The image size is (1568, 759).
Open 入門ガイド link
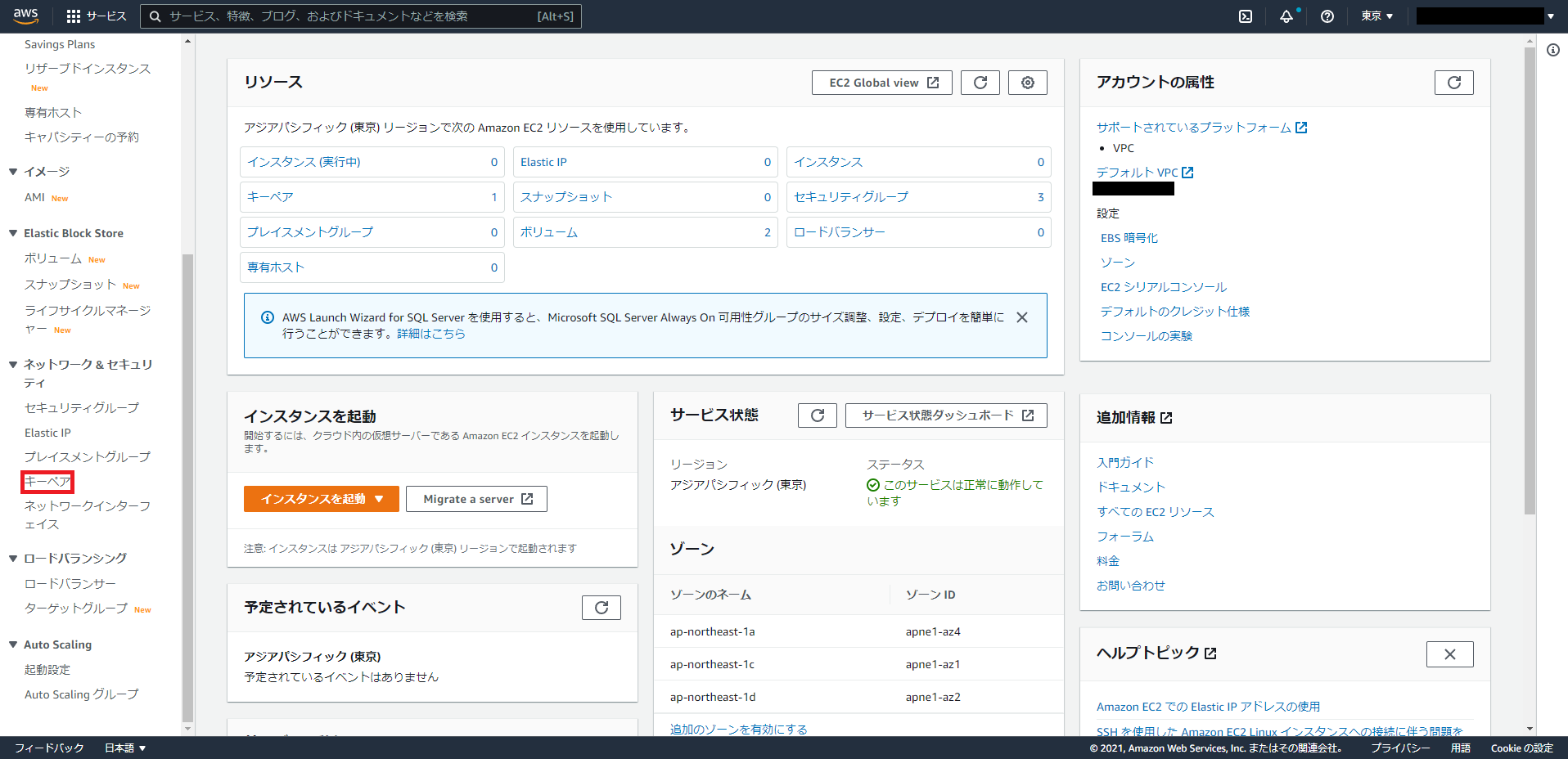(x=1125, y=463)
